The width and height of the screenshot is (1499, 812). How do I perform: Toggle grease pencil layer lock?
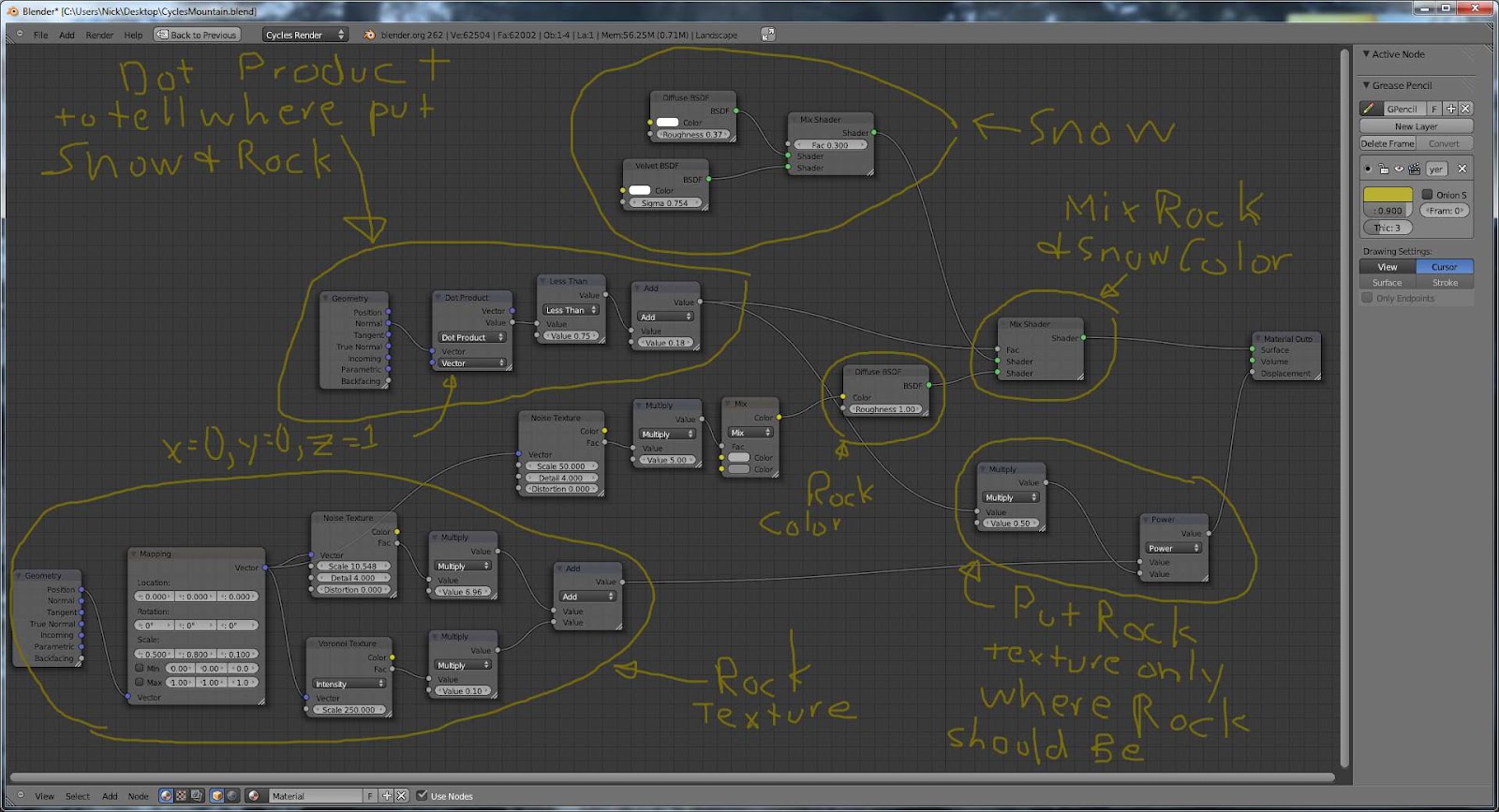tap(1384, 170)
